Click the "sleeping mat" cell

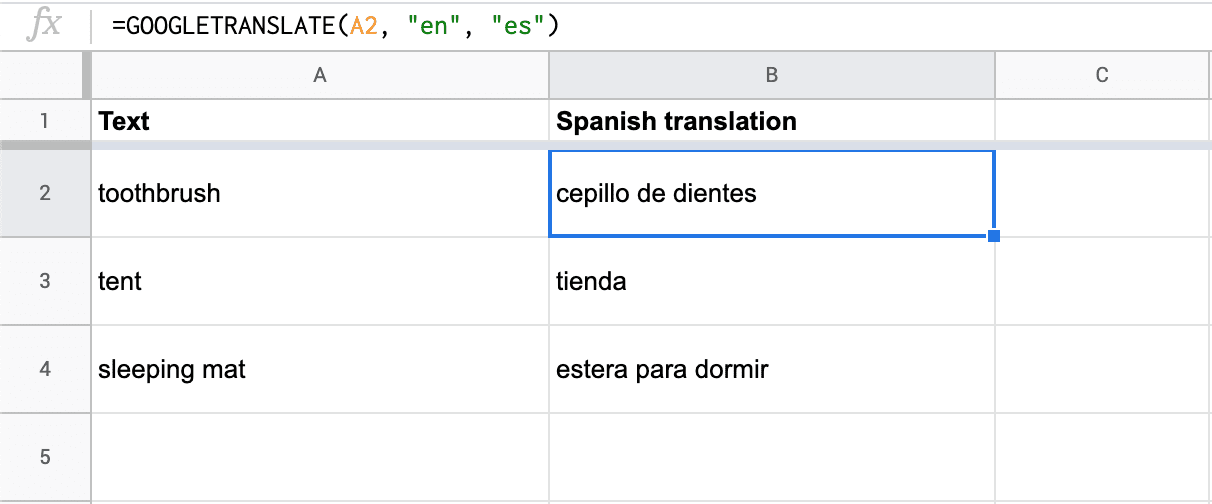click(x=320, y=369)
